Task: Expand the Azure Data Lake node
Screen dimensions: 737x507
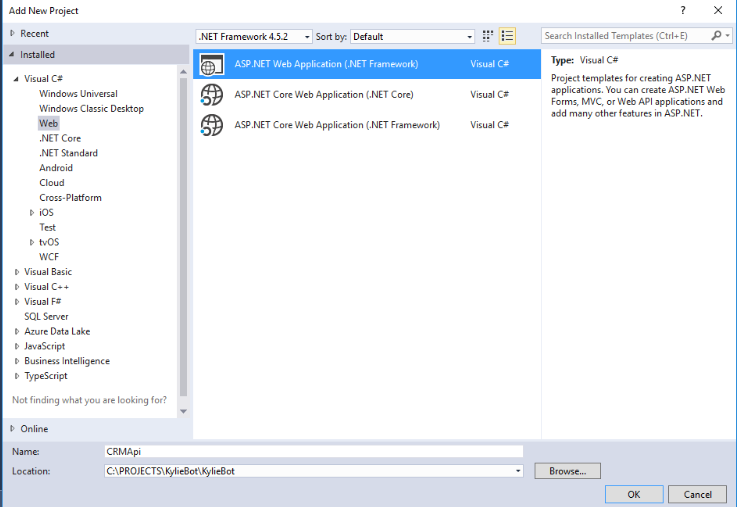Action: (x=16, y=332)
